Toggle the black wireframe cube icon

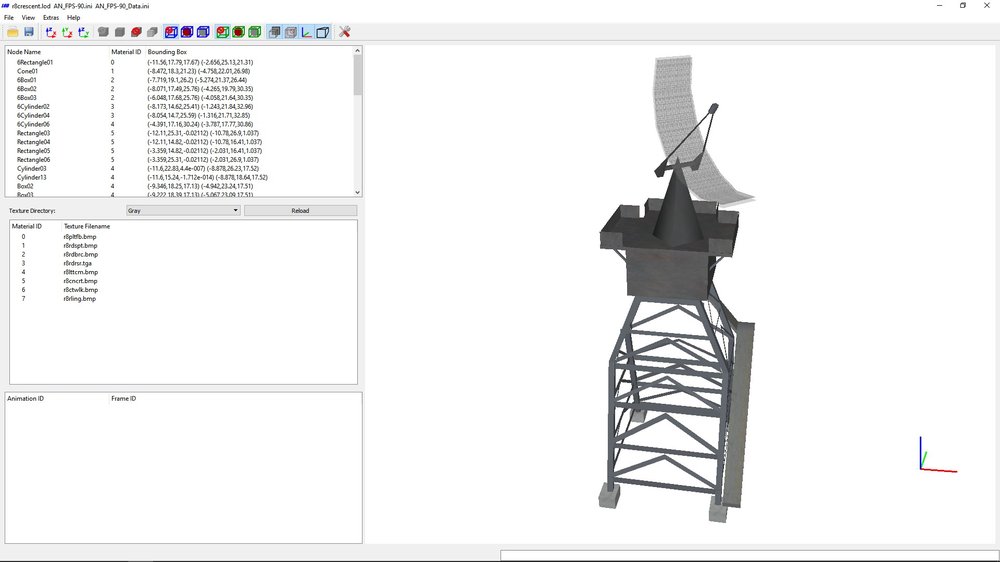pos(323,32)
